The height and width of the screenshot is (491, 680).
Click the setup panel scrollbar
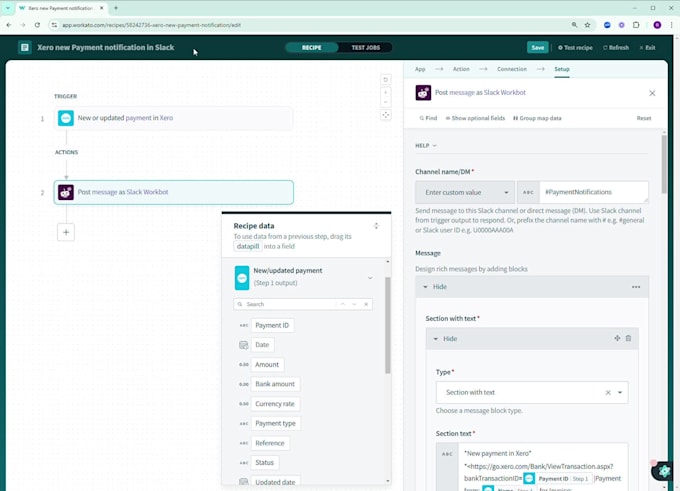(664, 164)
